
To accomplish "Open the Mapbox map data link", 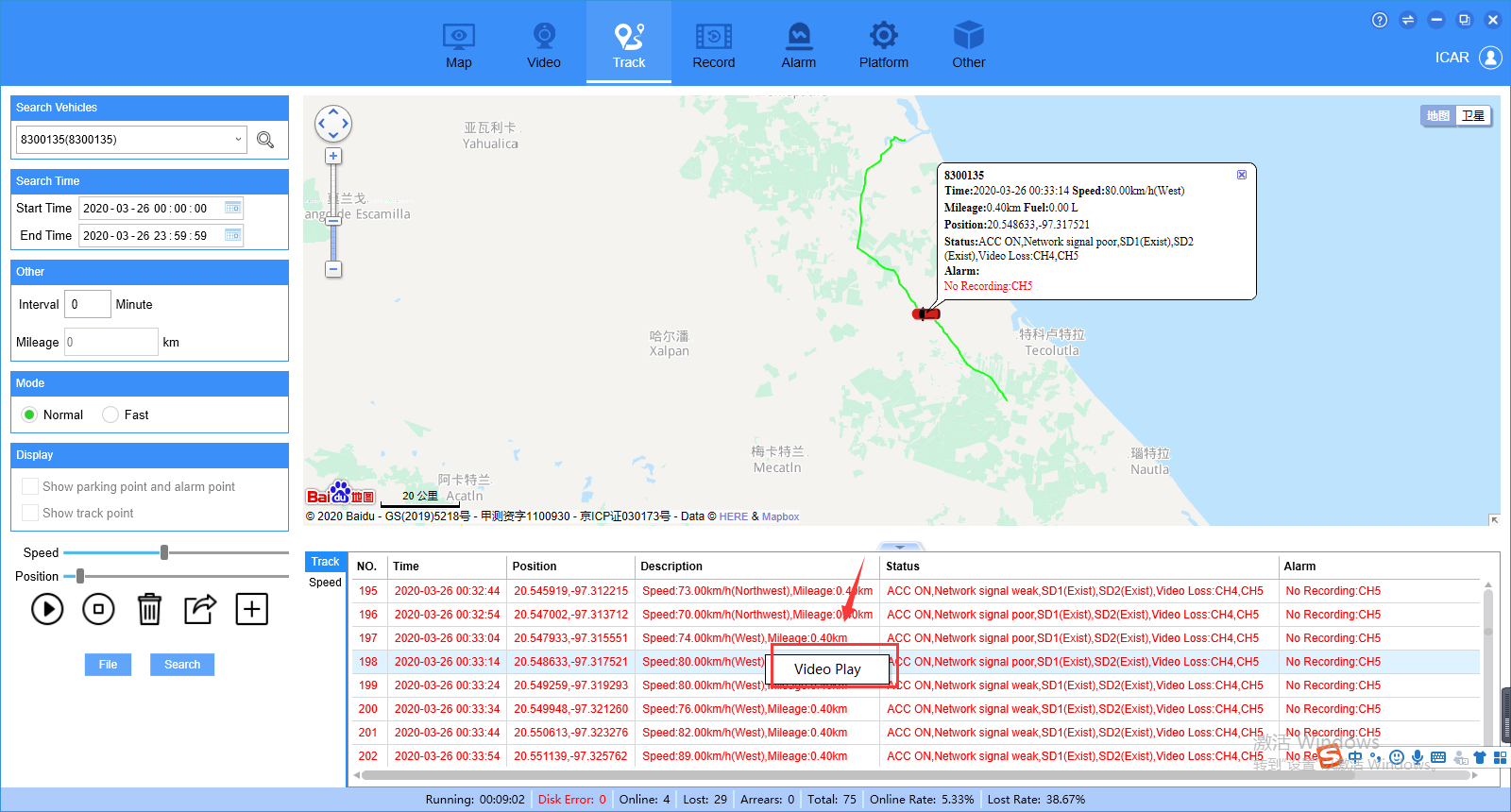I will tap(781, 516).
